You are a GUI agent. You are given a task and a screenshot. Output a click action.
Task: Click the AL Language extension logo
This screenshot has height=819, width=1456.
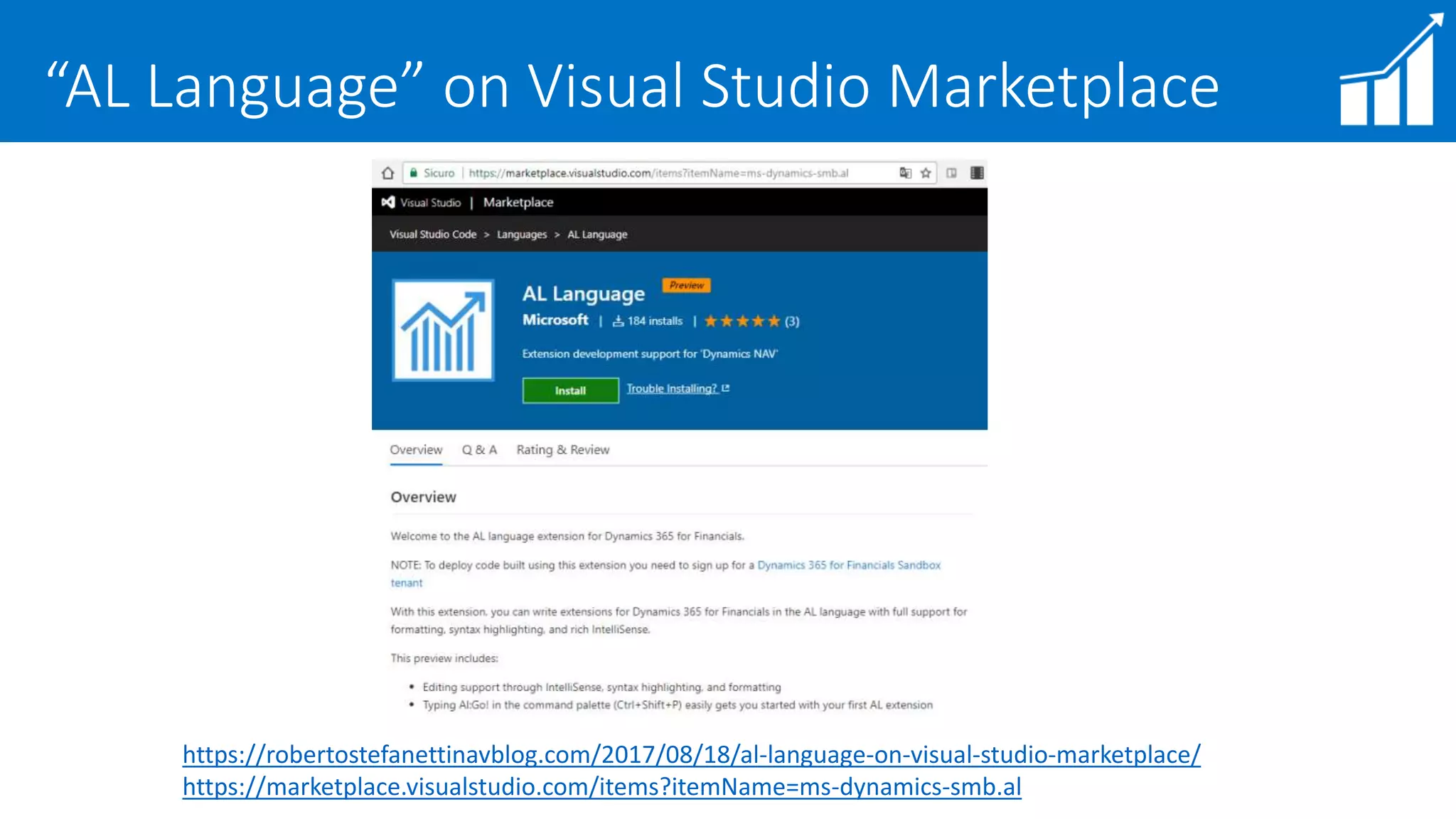pos(443,330)
